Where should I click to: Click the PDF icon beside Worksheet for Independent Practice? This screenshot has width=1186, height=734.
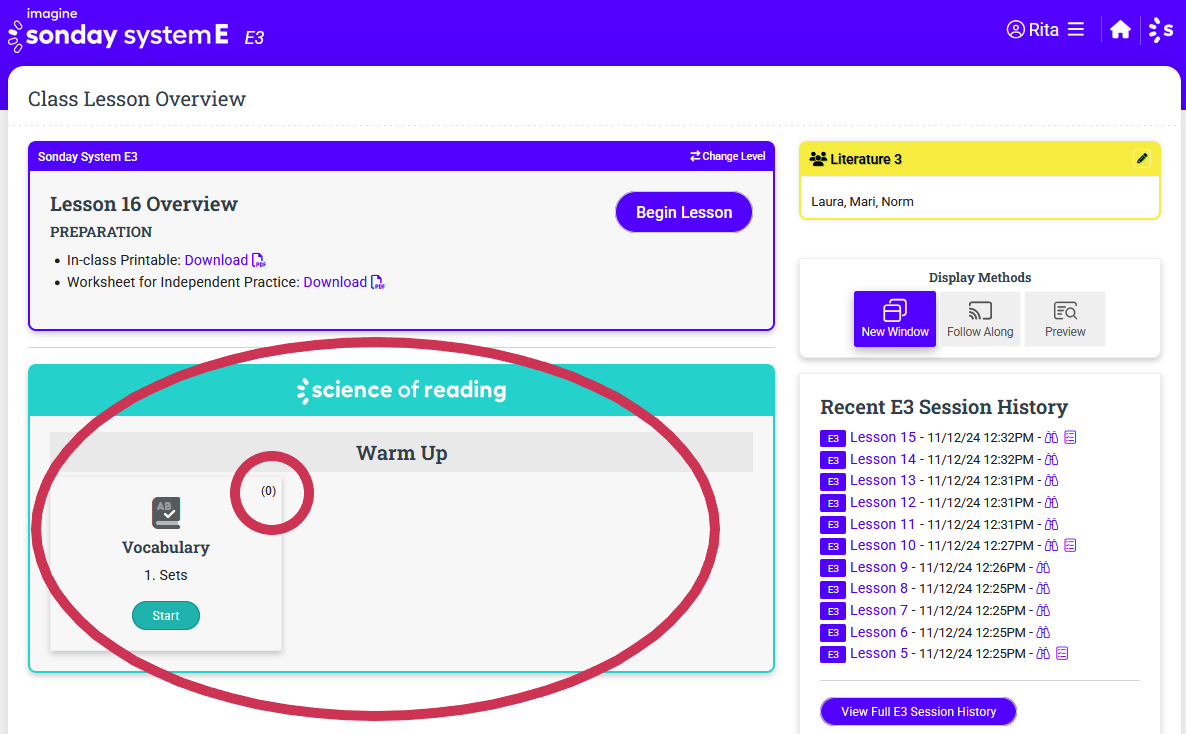click(x=377, y=282)
